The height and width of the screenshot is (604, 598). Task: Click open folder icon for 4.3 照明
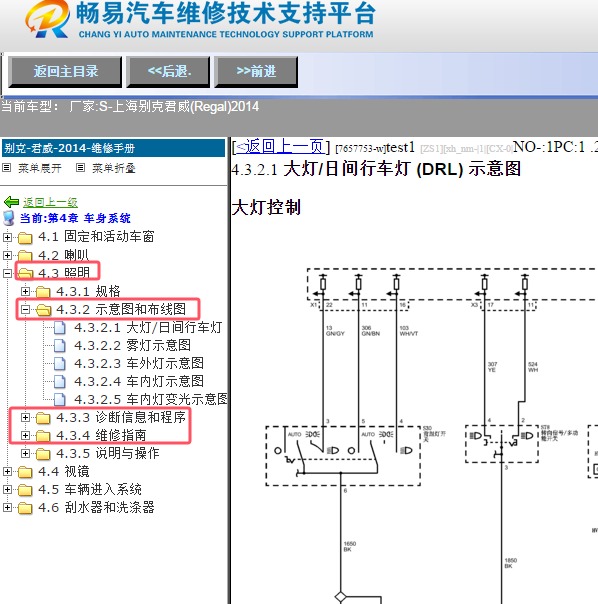tap(25, 273)
